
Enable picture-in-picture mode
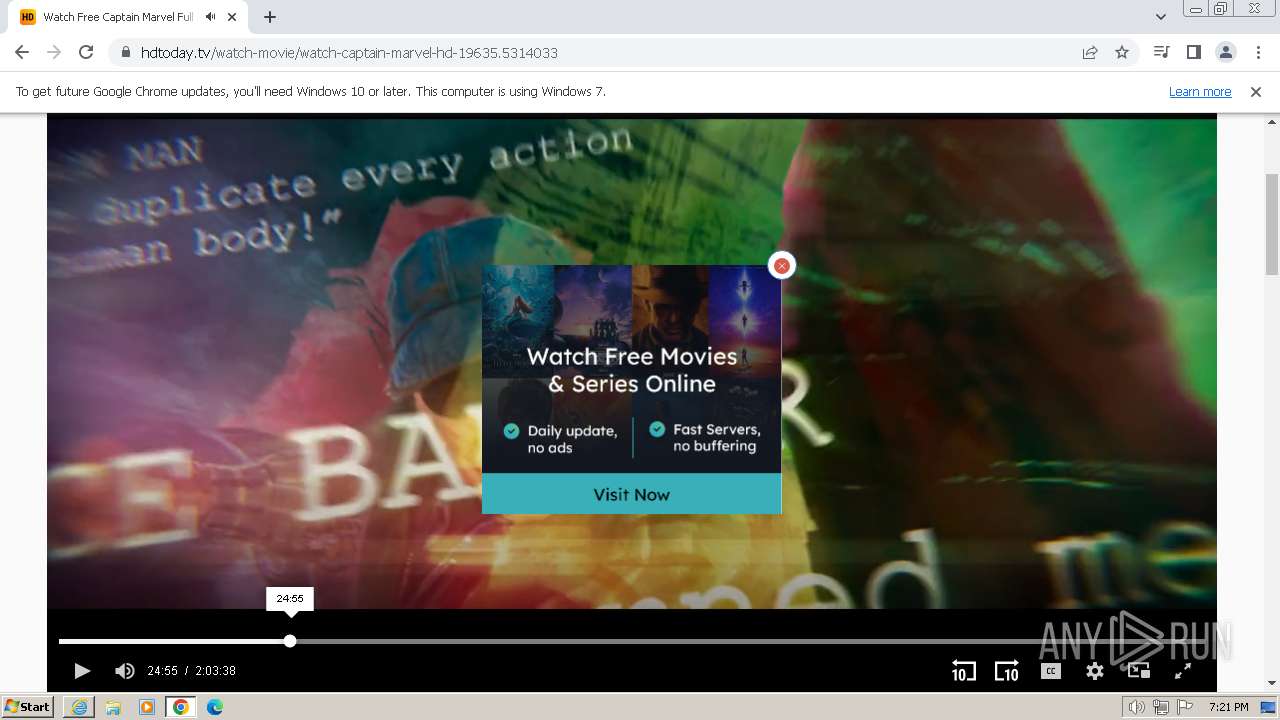[1138, 671]
